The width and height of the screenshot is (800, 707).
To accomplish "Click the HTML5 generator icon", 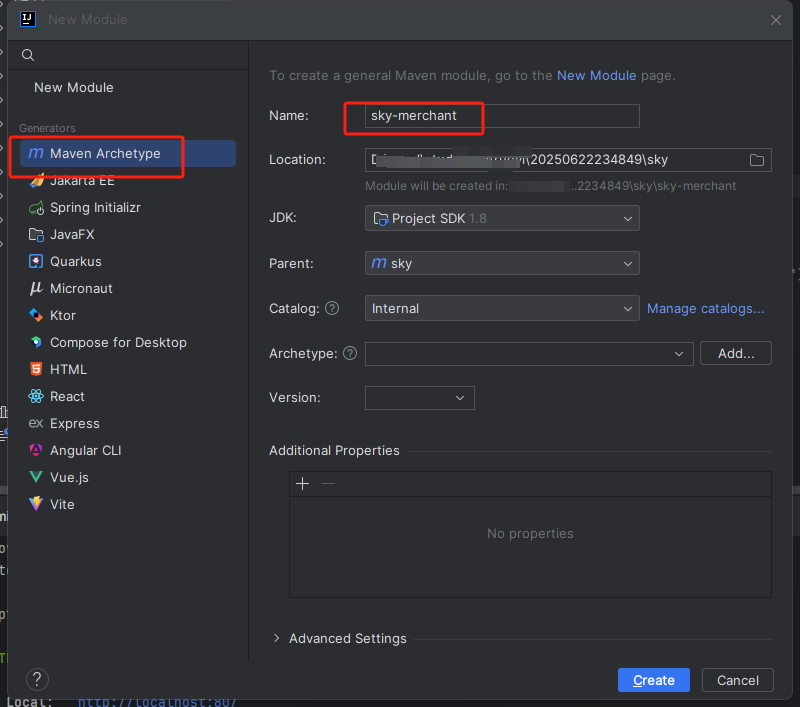I will (36, 369).
